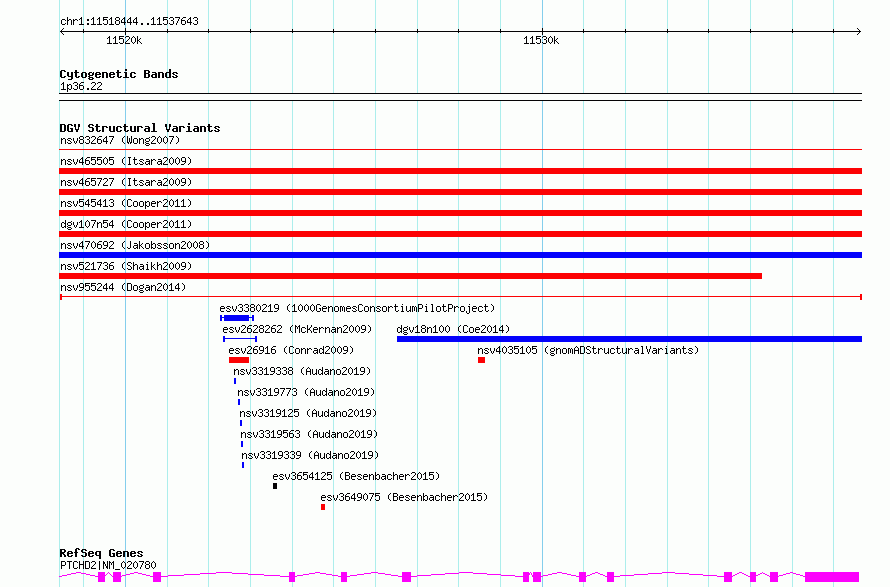The image size is (890, 587).
Task: Open the esv3649075 (Besenbacher2015) label
Action: (404, 497)
